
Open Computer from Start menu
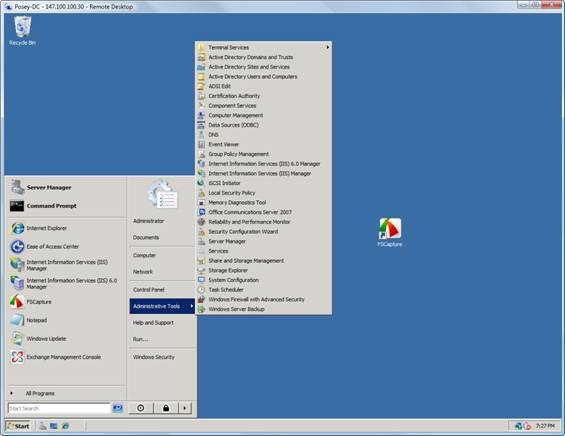144,255
